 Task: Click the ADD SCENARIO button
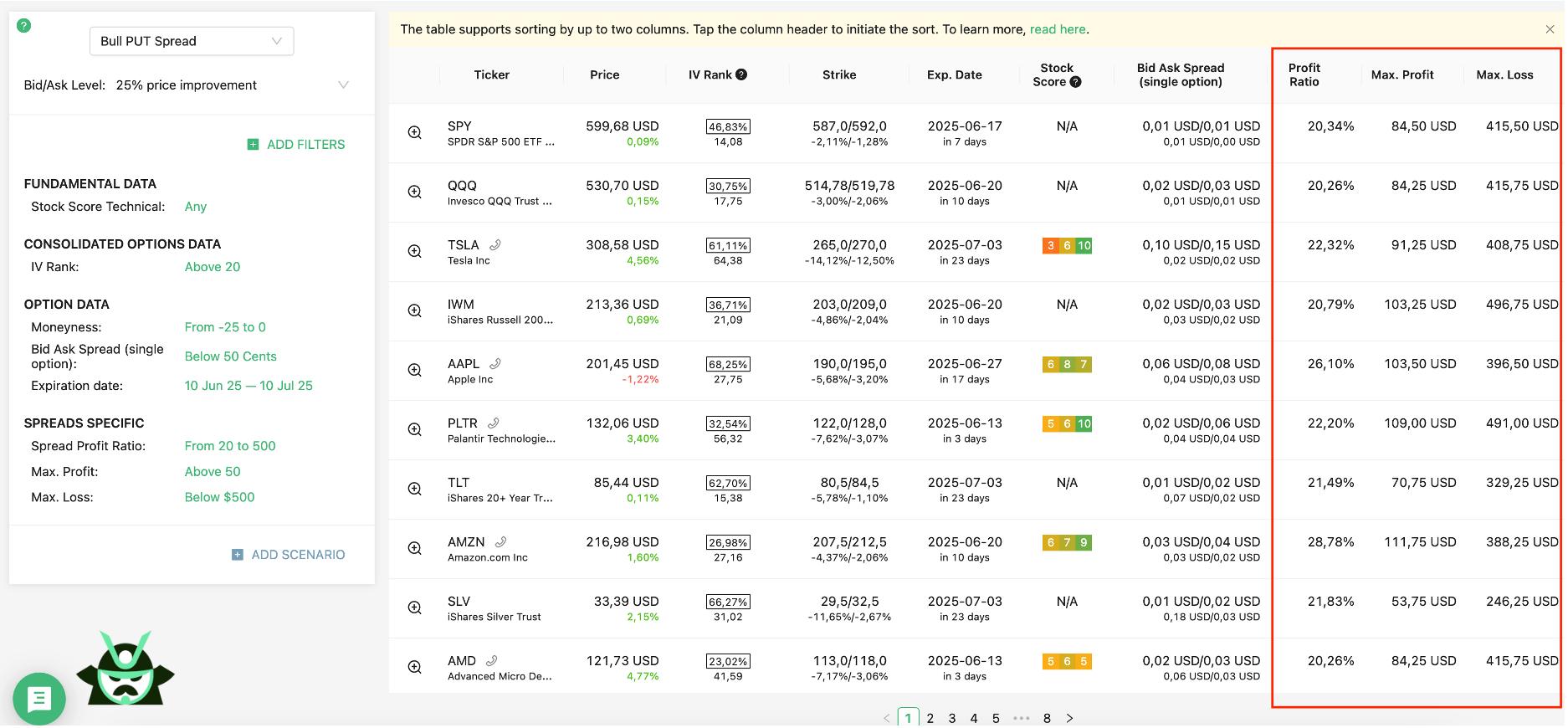point(289,555)
